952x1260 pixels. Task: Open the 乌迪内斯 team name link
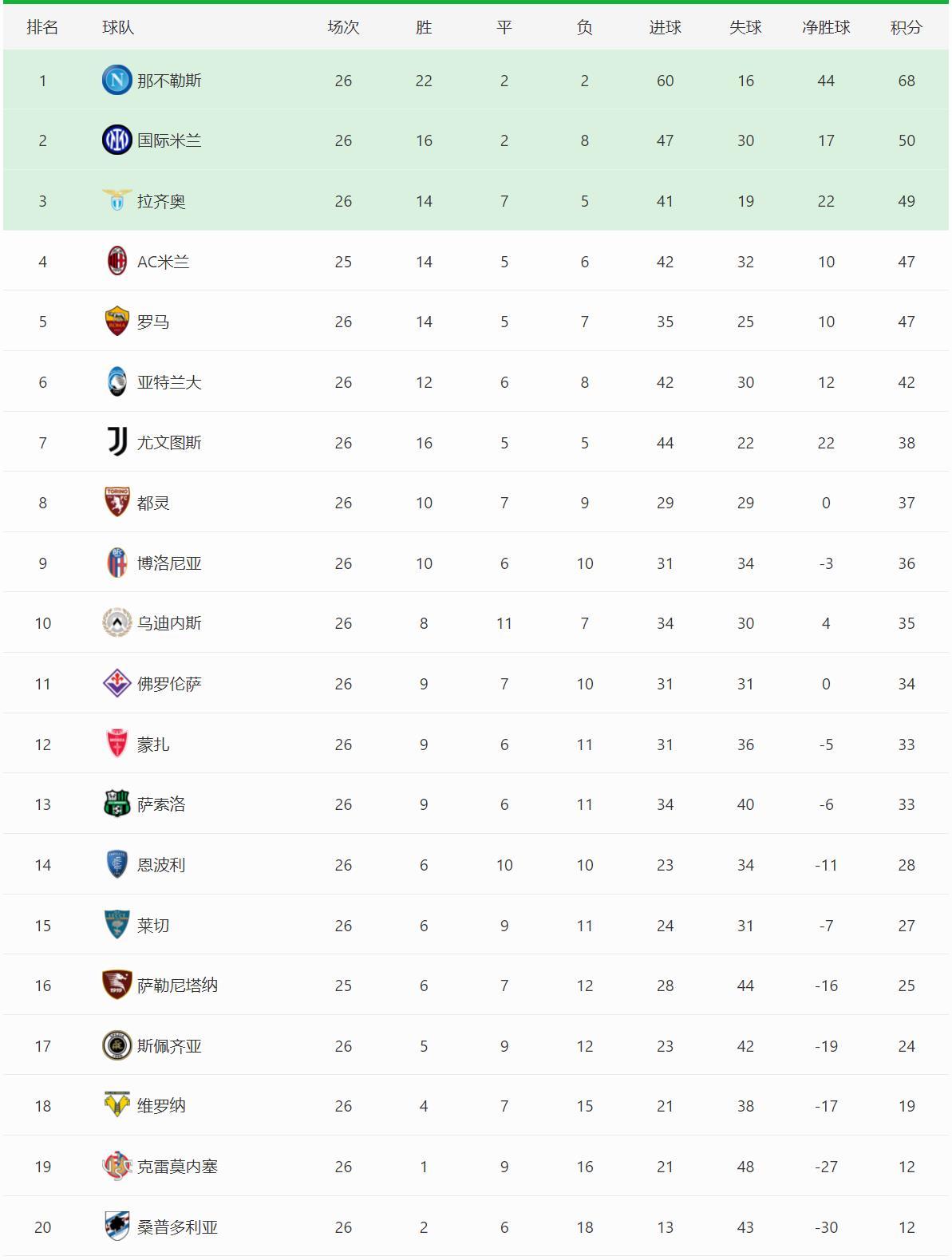click(169, 623)
